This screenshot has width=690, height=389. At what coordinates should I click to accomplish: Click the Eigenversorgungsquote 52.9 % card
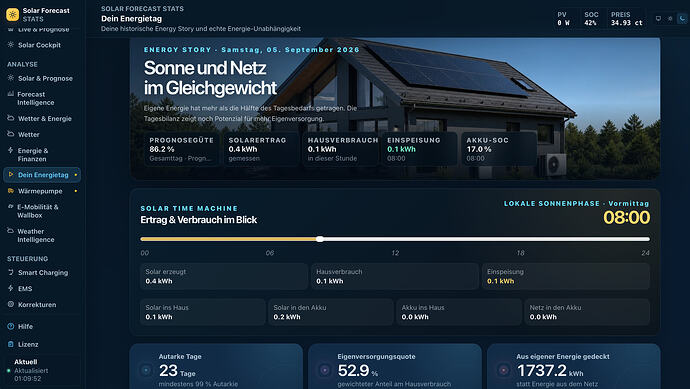(395, 366)
